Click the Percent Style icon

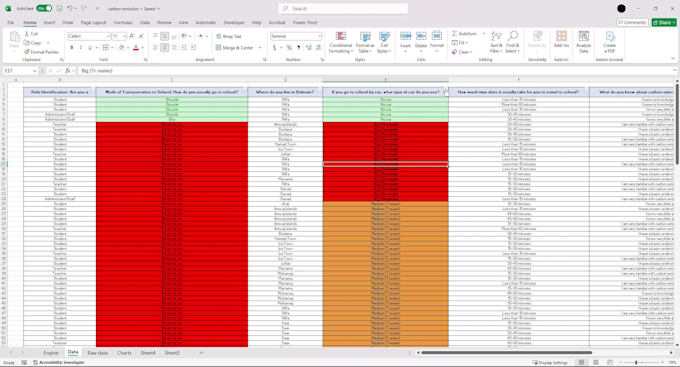click(x=289, y=47)
